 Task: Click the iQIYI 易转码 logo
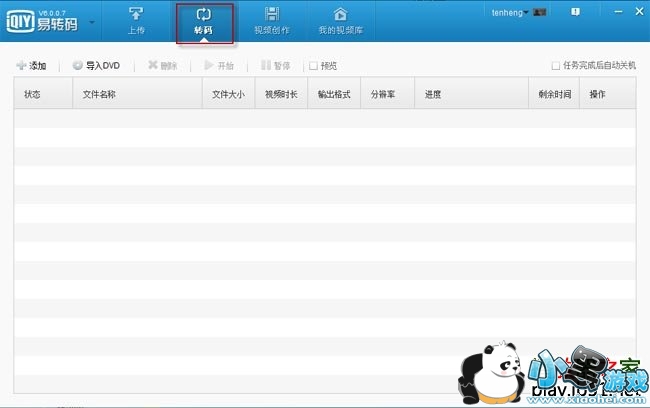point(42,22)
